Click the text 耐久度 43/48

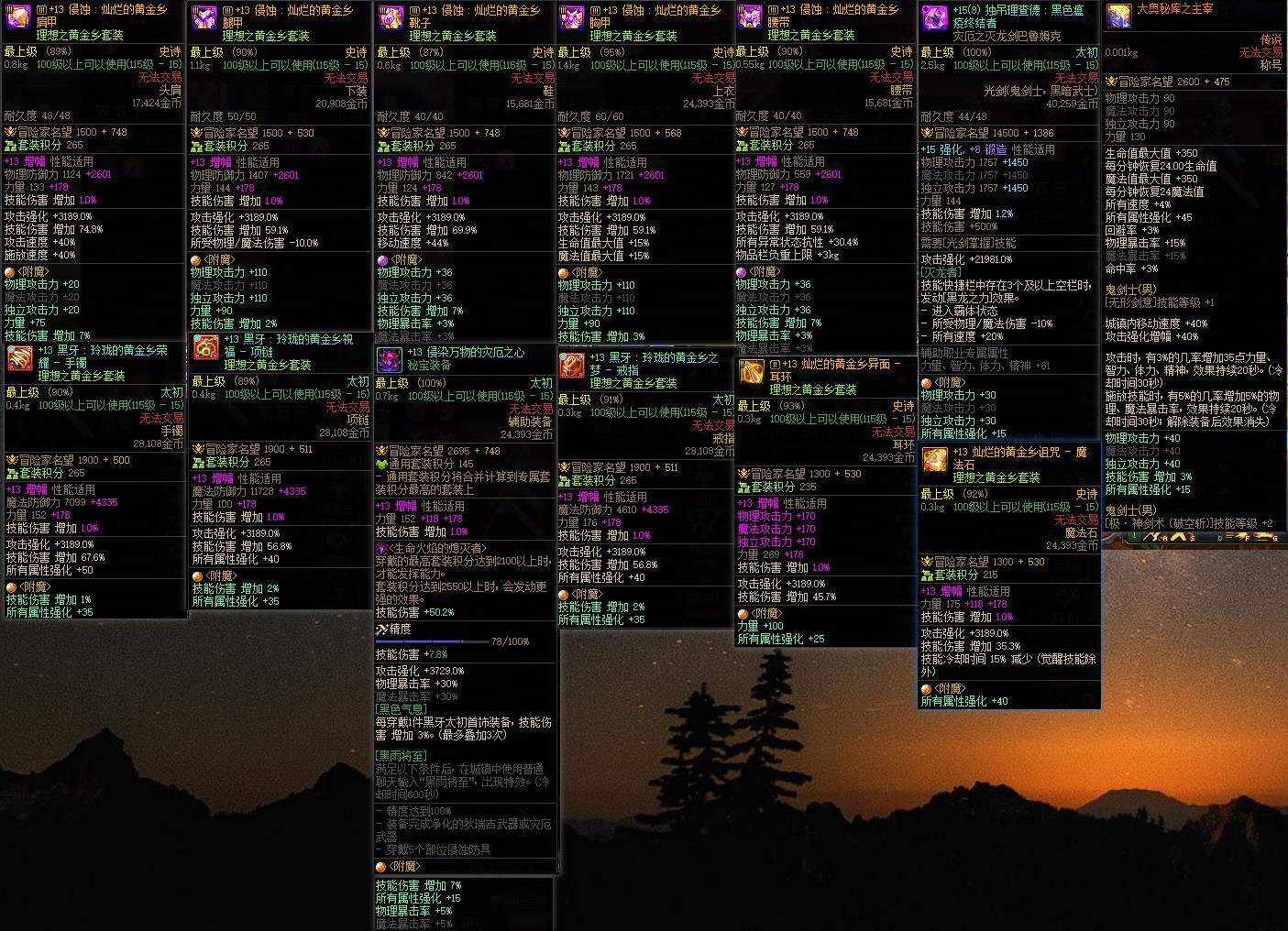tap(38, 116)
